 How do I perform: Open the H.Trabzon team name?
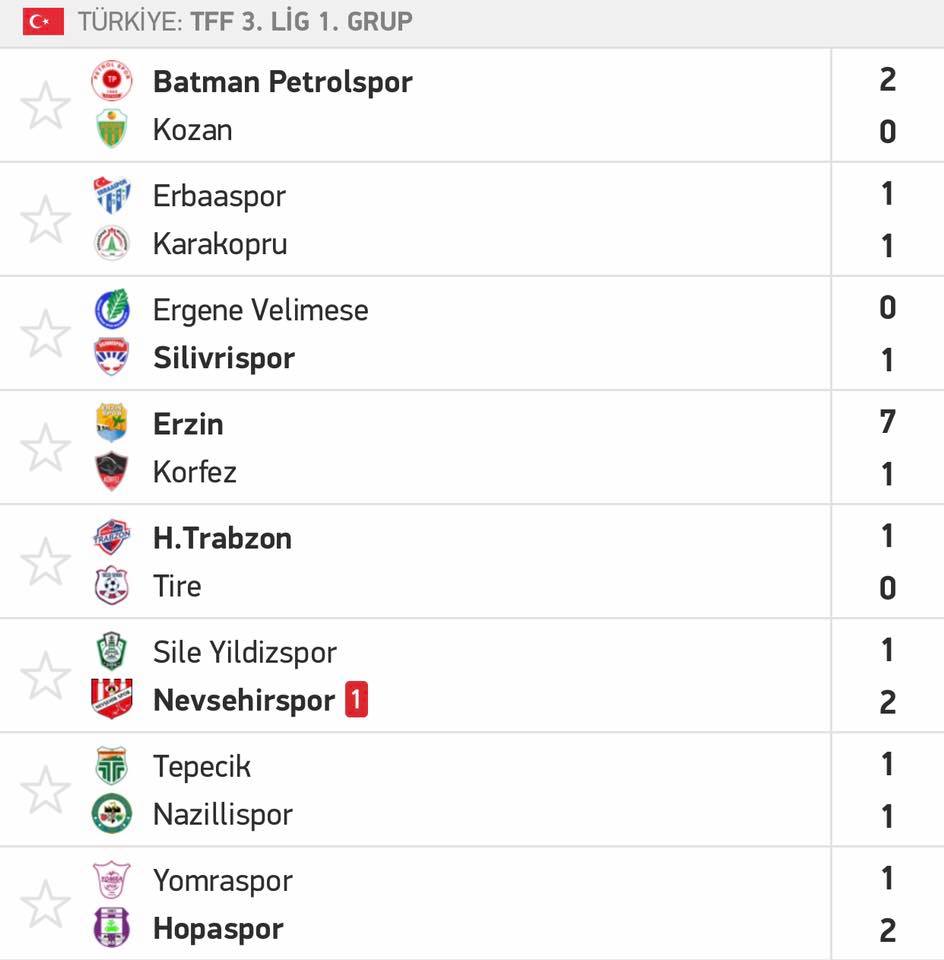[222, 538]
